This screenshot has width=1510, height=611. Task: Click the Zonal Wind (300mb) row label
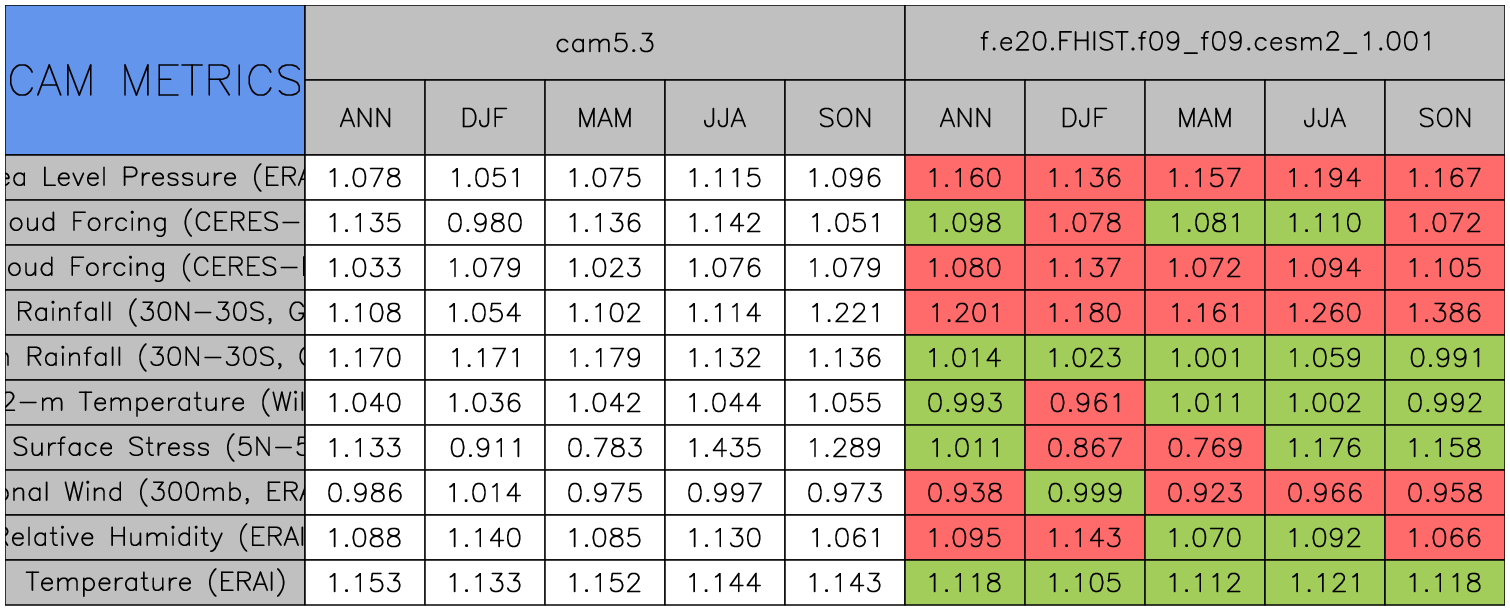click(x=155, y=493)
